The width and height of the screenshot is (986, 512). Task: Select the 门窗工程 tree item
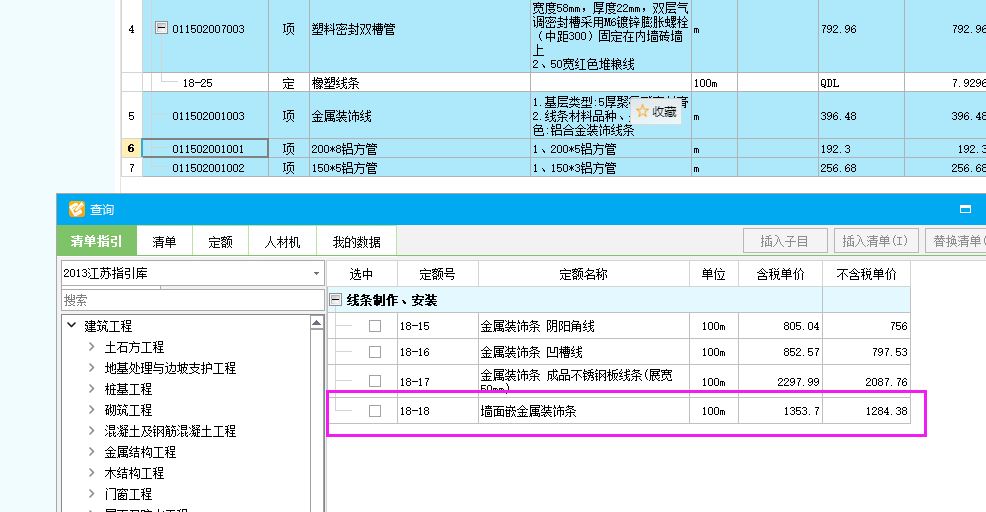[x=128, y=494]
